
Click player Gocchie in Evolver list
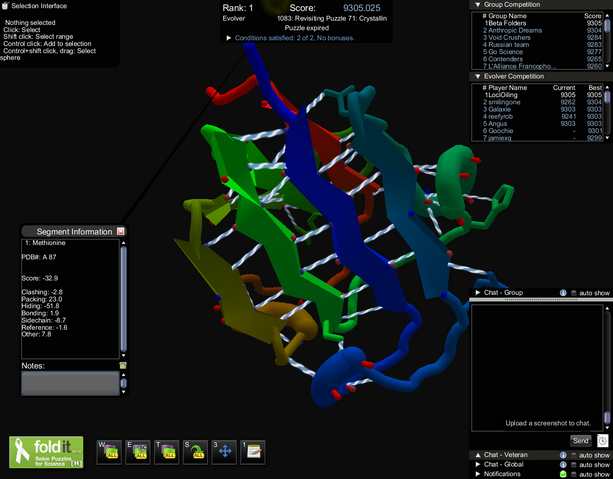click(500, 131)
